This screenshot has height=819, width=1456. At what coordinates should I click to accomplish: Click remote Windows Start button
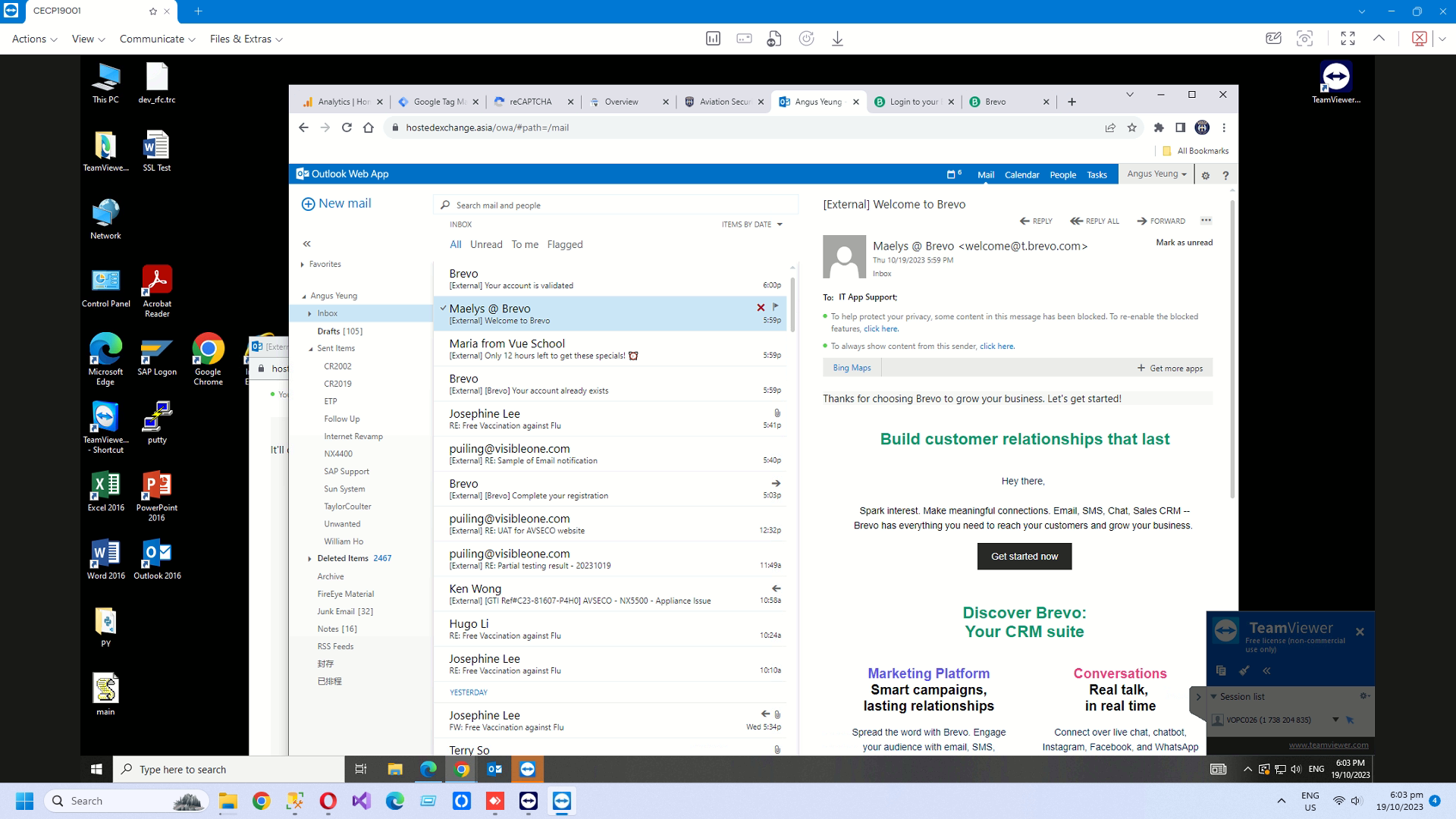click(x=96, y=769)
